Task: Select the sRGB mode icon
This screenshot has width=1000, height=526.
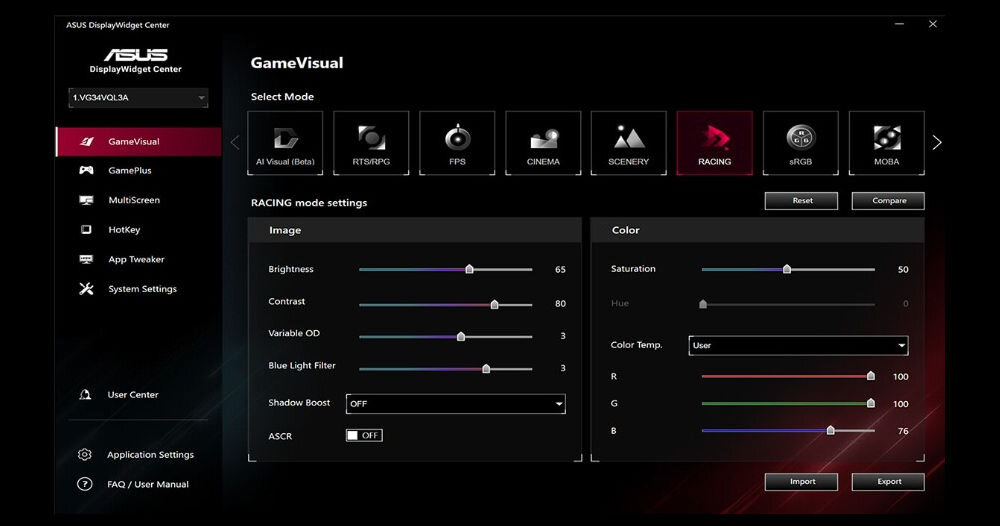Action: pyautogui.click(x=800, y=143)
